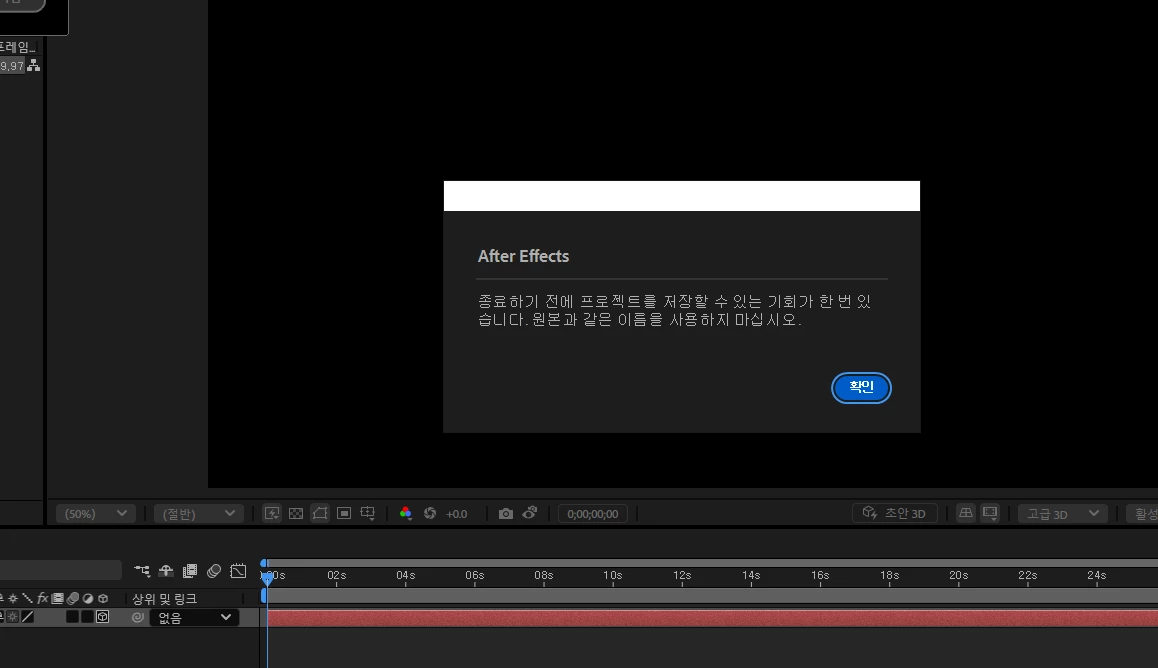Toggle mask and shape path visibility
The height and width of the screenshot is (668, 1158).
[320, 513]
